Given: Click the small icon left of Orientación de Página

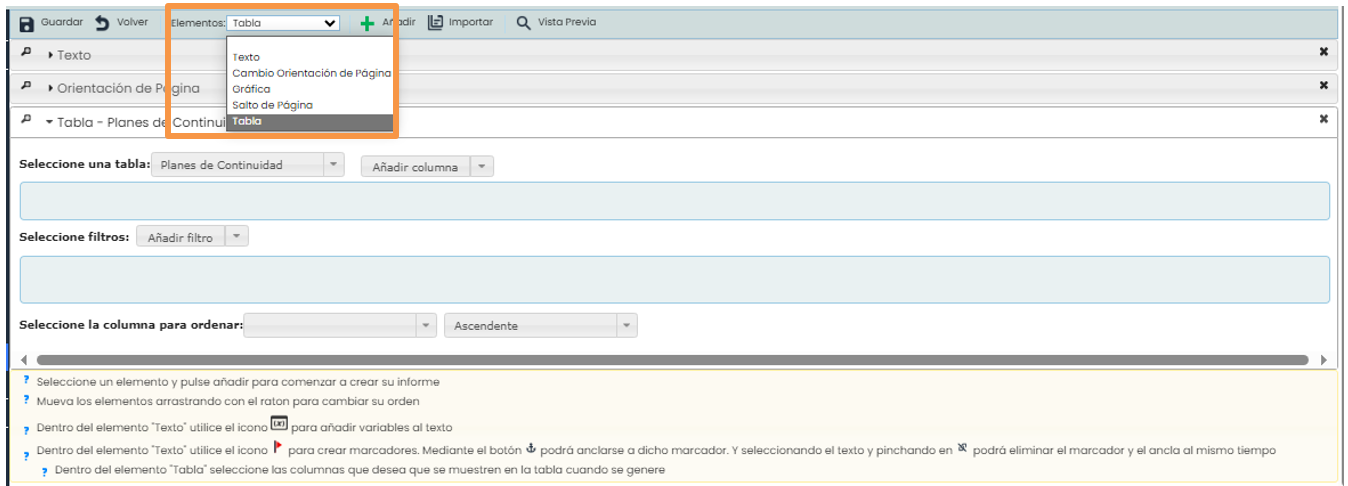Looking at the screenshot, I should pos(26,87).
